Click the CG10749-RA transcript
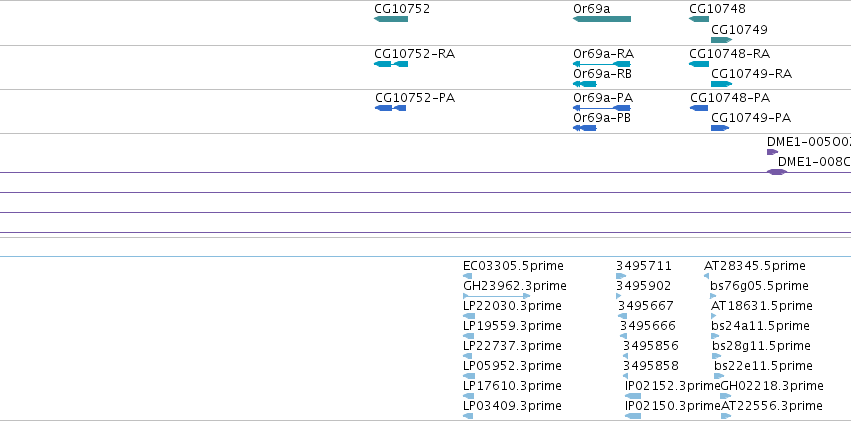The image size is (851, 421). (x=721, y=84)
